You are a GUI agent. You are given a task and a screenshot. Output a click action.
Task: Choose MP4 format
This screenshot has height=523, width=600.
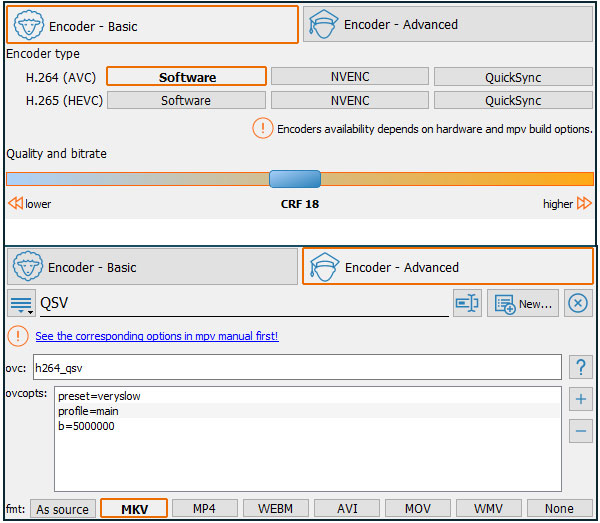coord(205,508)
